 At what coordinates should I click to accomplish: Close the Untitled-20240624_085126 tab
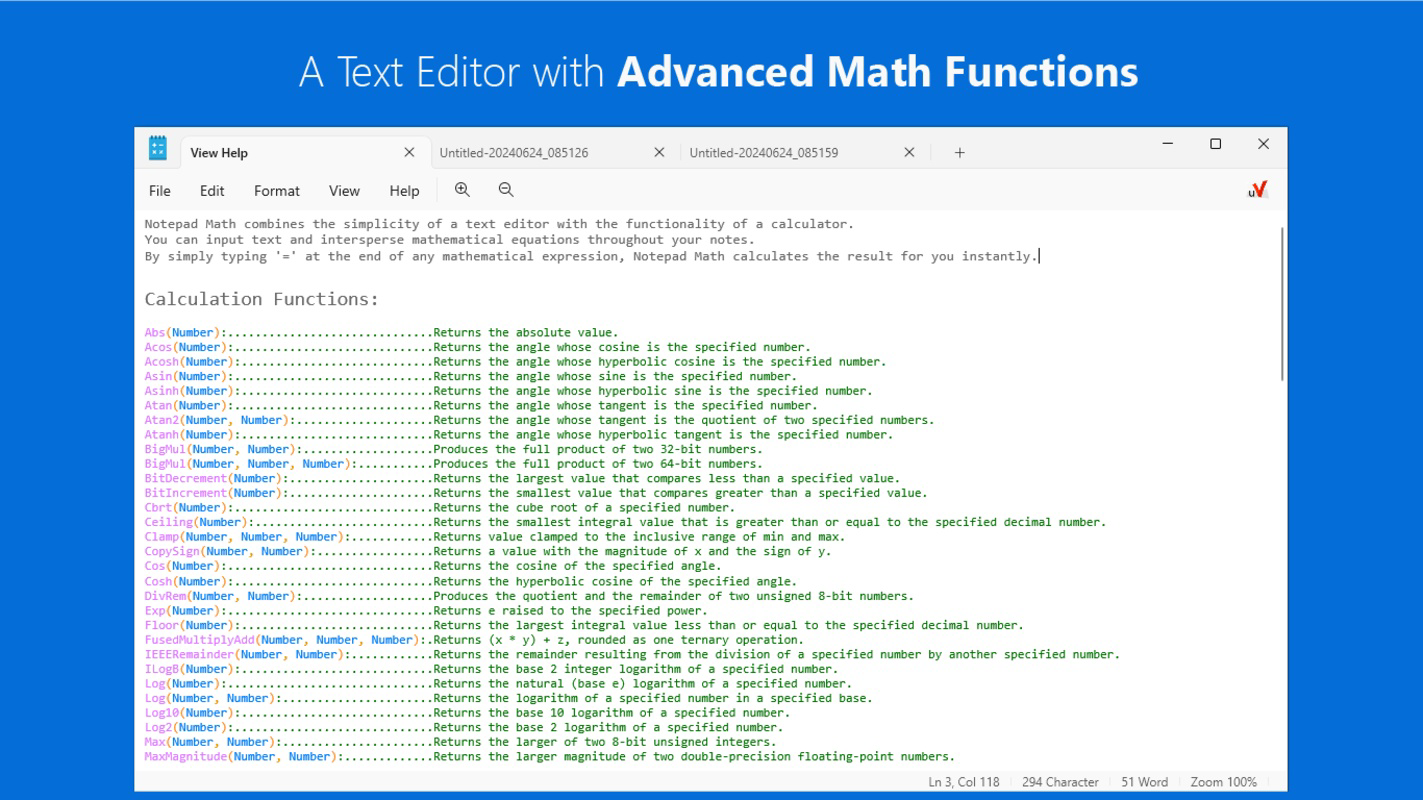click(659, 152)
